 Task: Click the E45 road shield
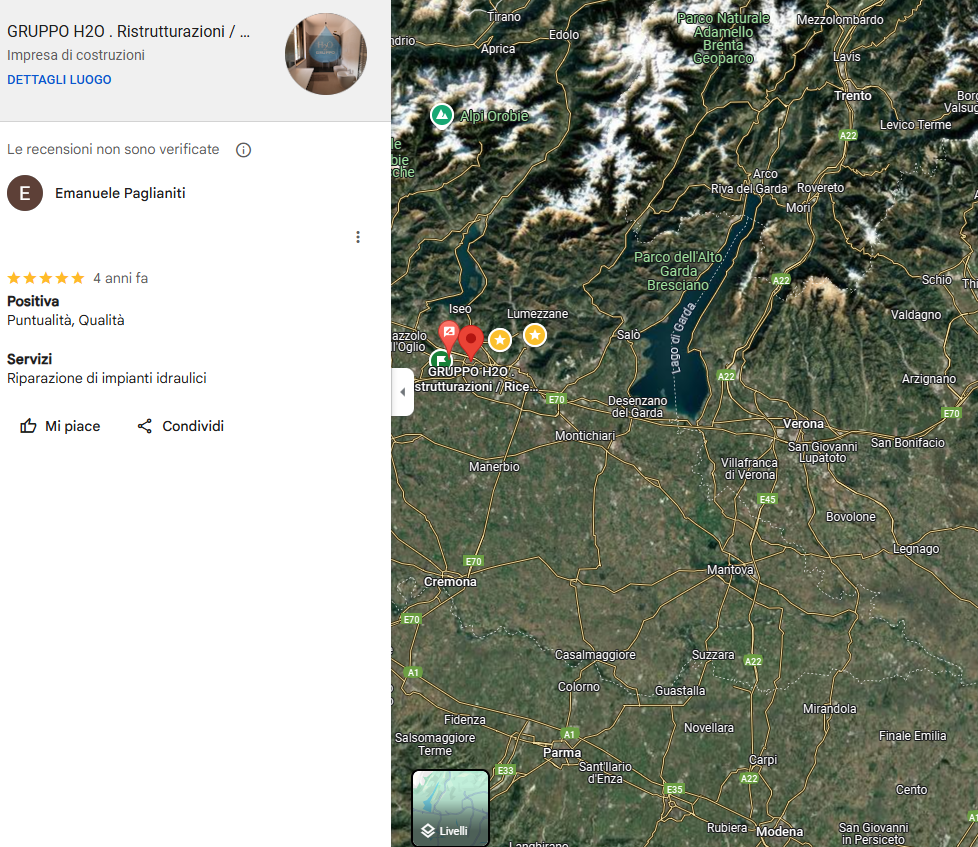pyautogui.click(x=767, y=499)
